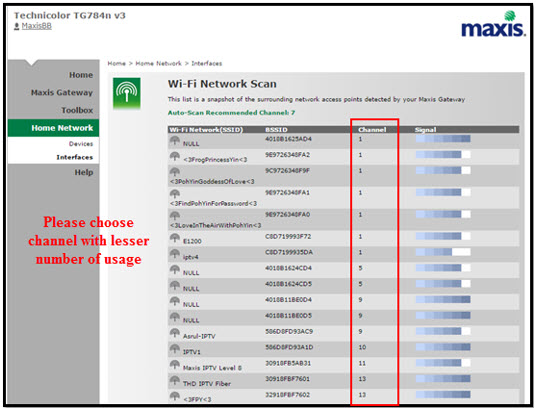Click antenna icon of <3LoveInTheAirWithPohYin<3

click(x=175, y=216)
